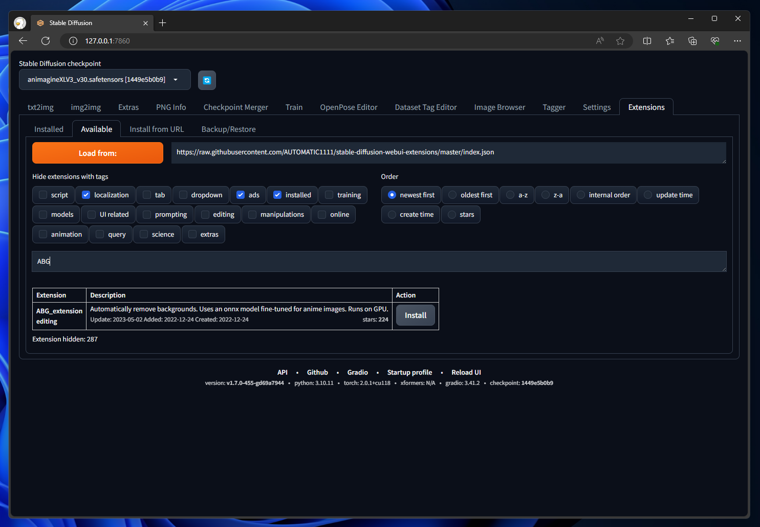Image resolution: width=760 pixels, height=527 pixels.
Task: Check the extras tag checkbox
Action: [x=192, y=234]
